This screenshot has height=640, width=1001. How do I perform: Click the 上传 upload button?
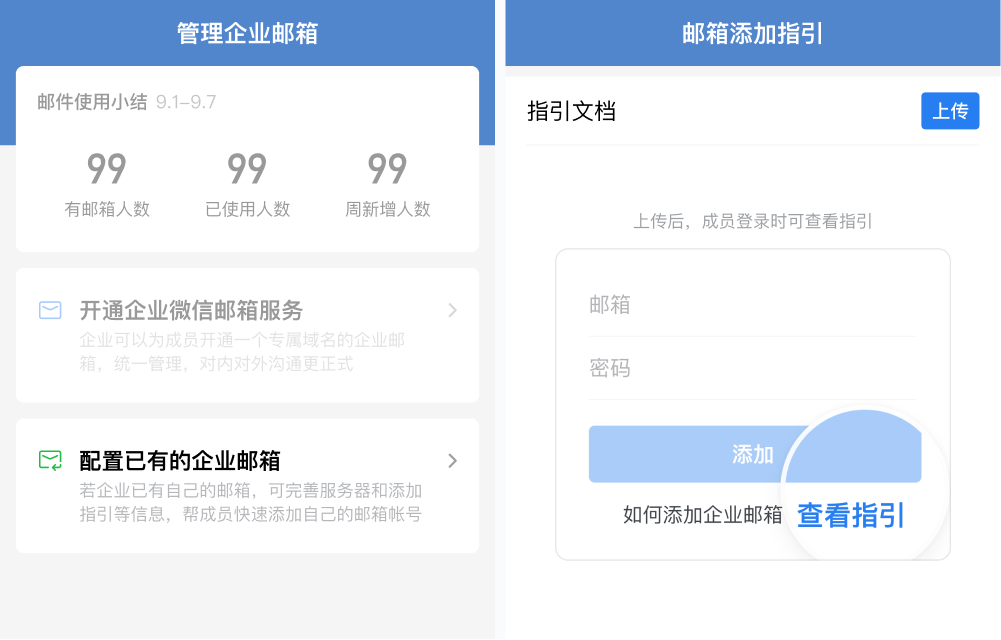(x=950, y=111)
